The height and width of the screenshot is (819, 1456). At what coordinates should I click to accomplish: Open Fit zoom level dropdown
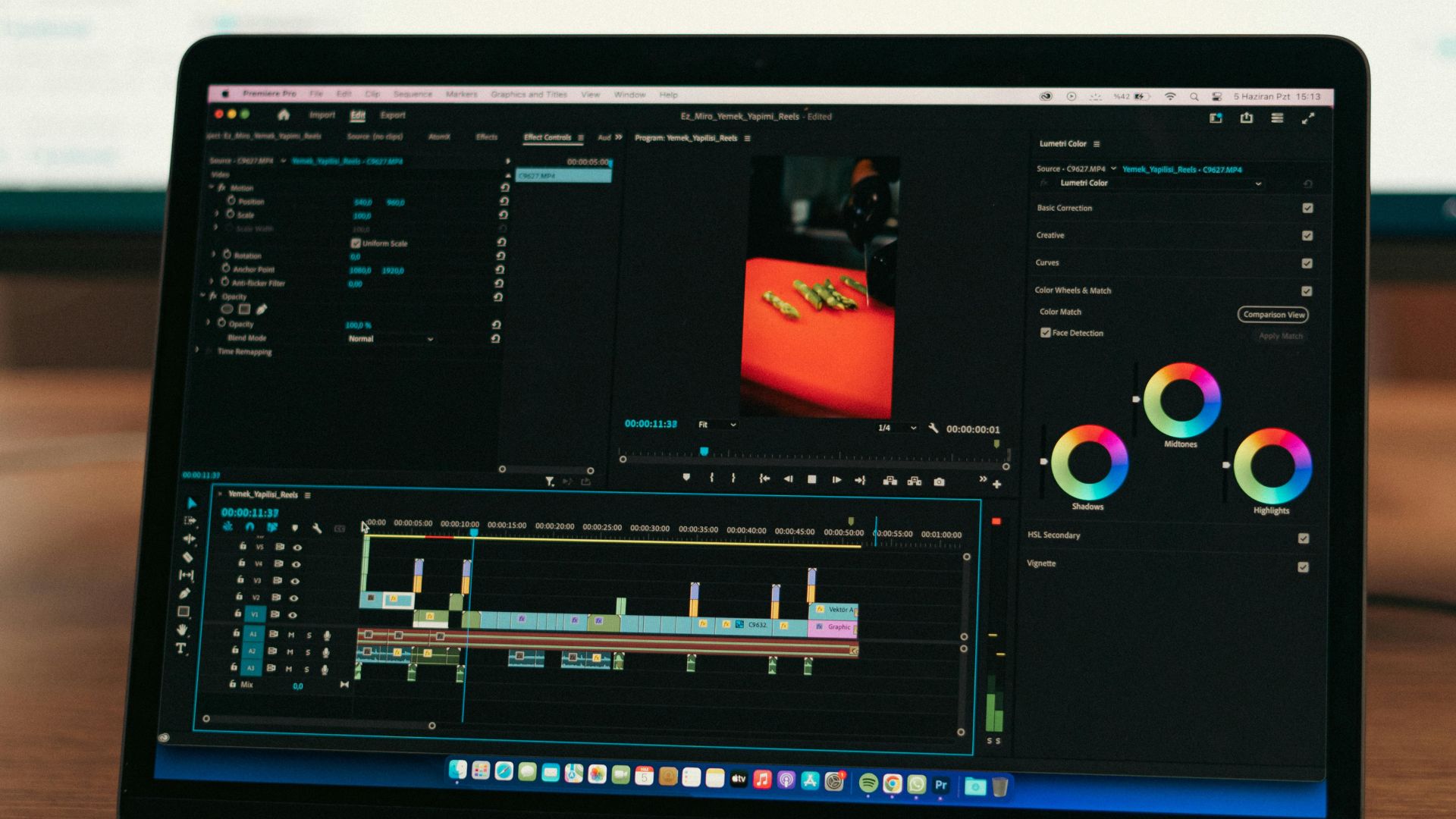pyautogui.click(x=717, y=425)
